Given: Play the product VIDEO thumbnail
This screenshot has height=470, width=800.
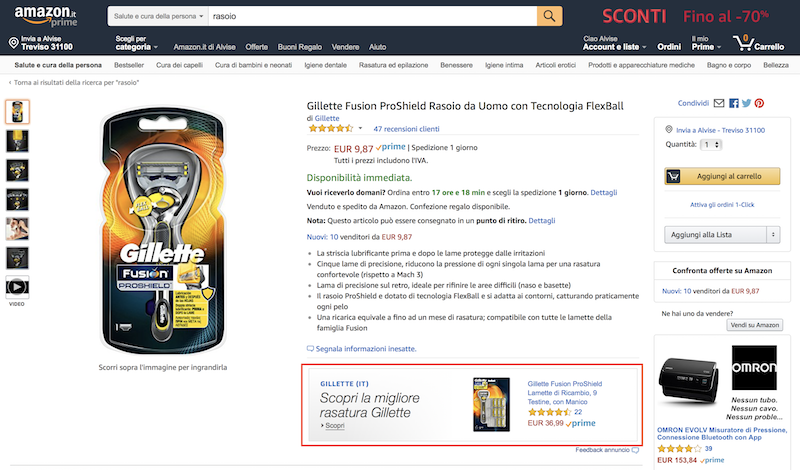Looking at the screenshot, I should coord(18,289).
